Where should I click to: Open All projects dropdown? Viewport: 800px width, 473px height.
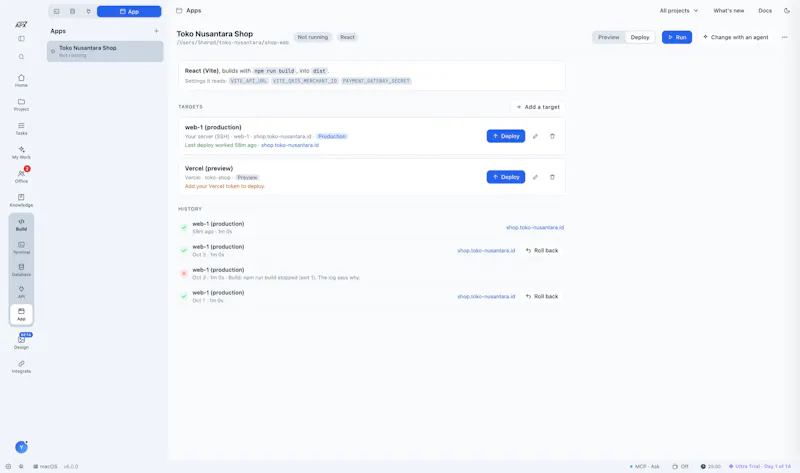click(x=679, y=11)
